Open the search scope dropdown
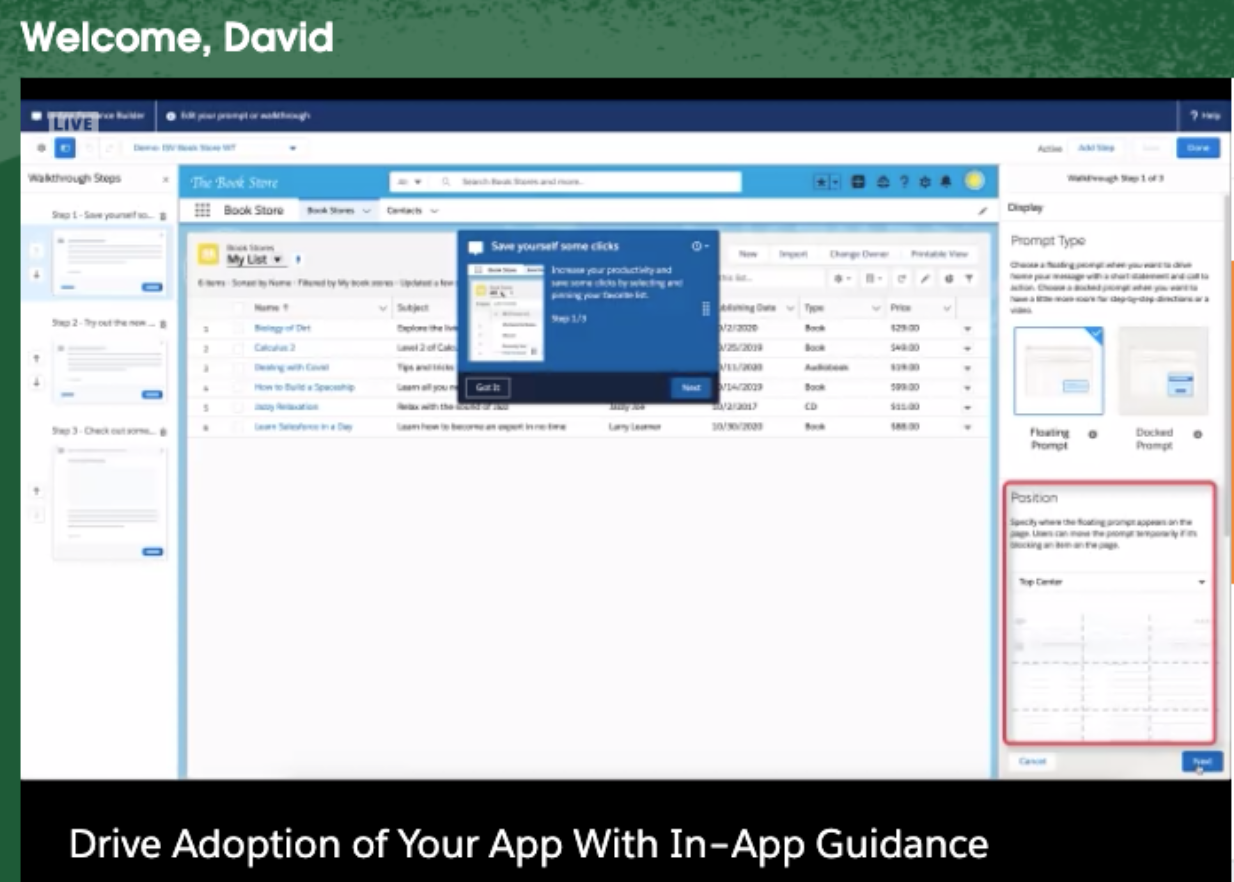Screen dimensions: 1234x882 tap(409, 182)
